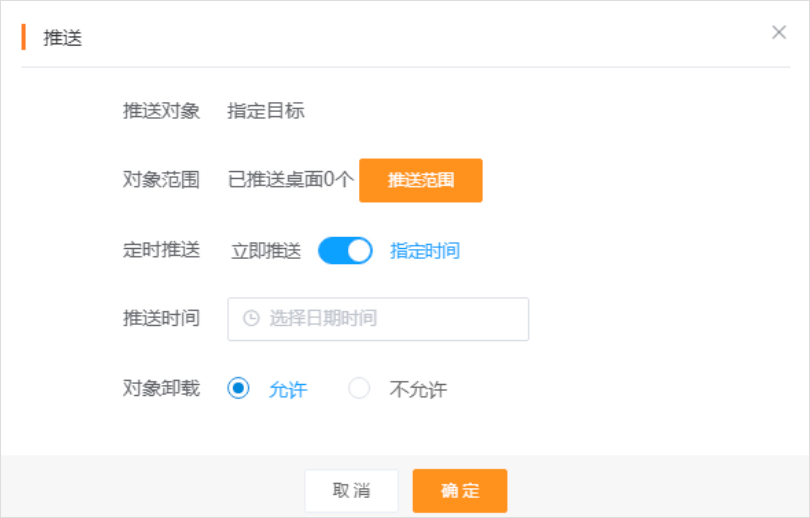Toggle the 定时推送 switch
The height and width of the screenshot is (518, 810).
tap(345, 250)
